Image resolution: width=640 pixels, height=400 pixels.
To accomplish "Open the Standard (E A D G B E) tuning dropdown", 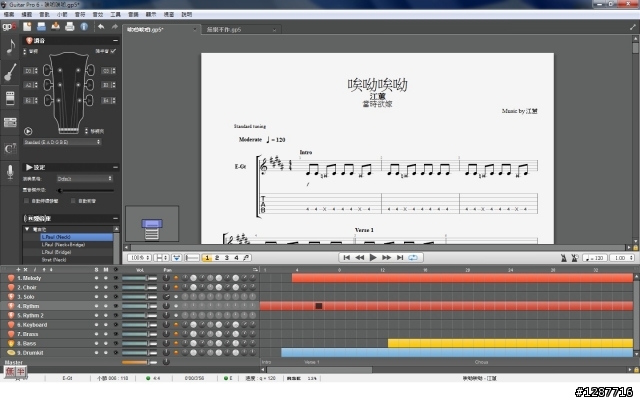I will pos(62,142).
